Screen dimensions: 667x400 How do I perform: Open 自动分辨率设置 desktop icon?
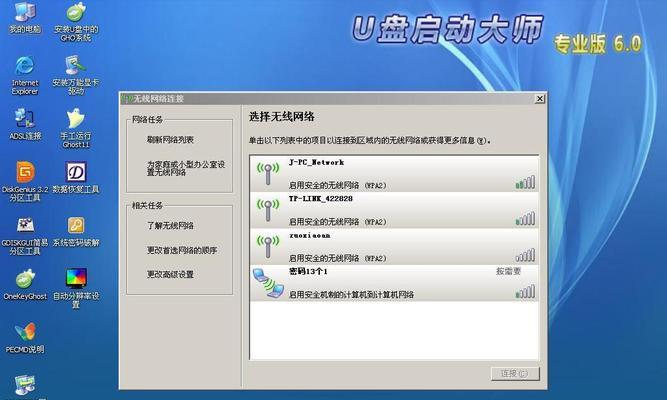pyautogui.click(x=76, y=288)
